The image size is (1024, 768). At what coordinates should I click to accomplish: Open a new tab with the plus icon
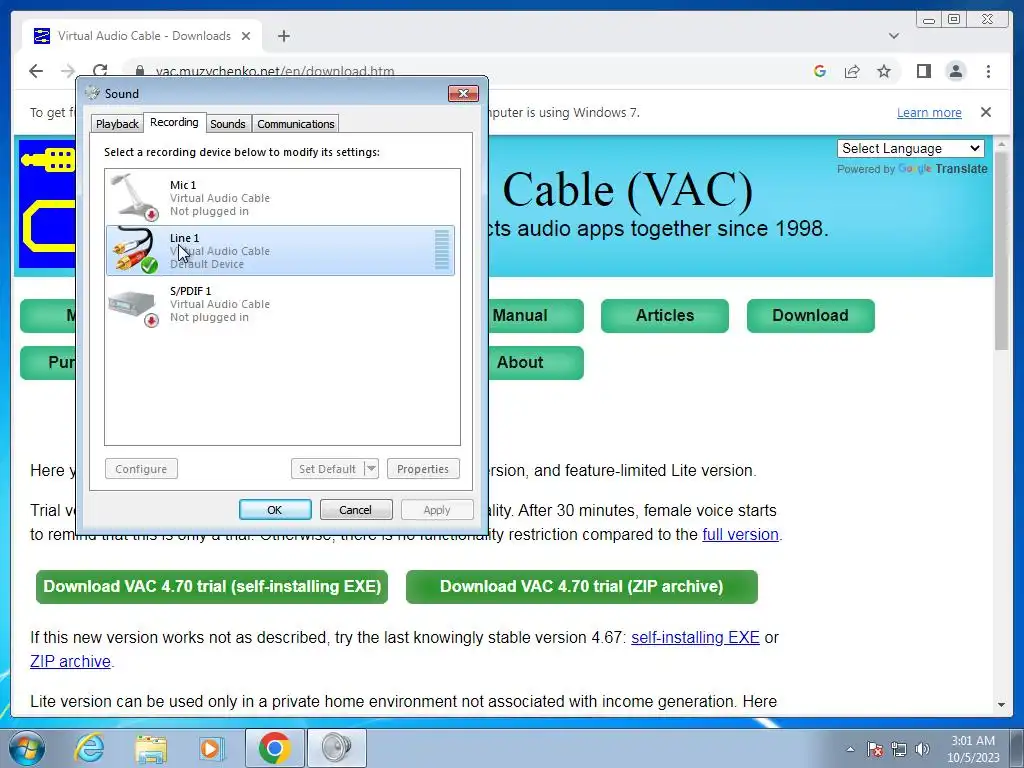tap(283, 36)
